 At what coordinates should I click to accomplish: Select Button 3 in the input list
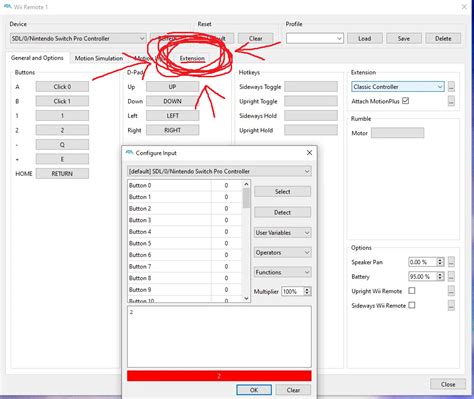click(184, 220)
